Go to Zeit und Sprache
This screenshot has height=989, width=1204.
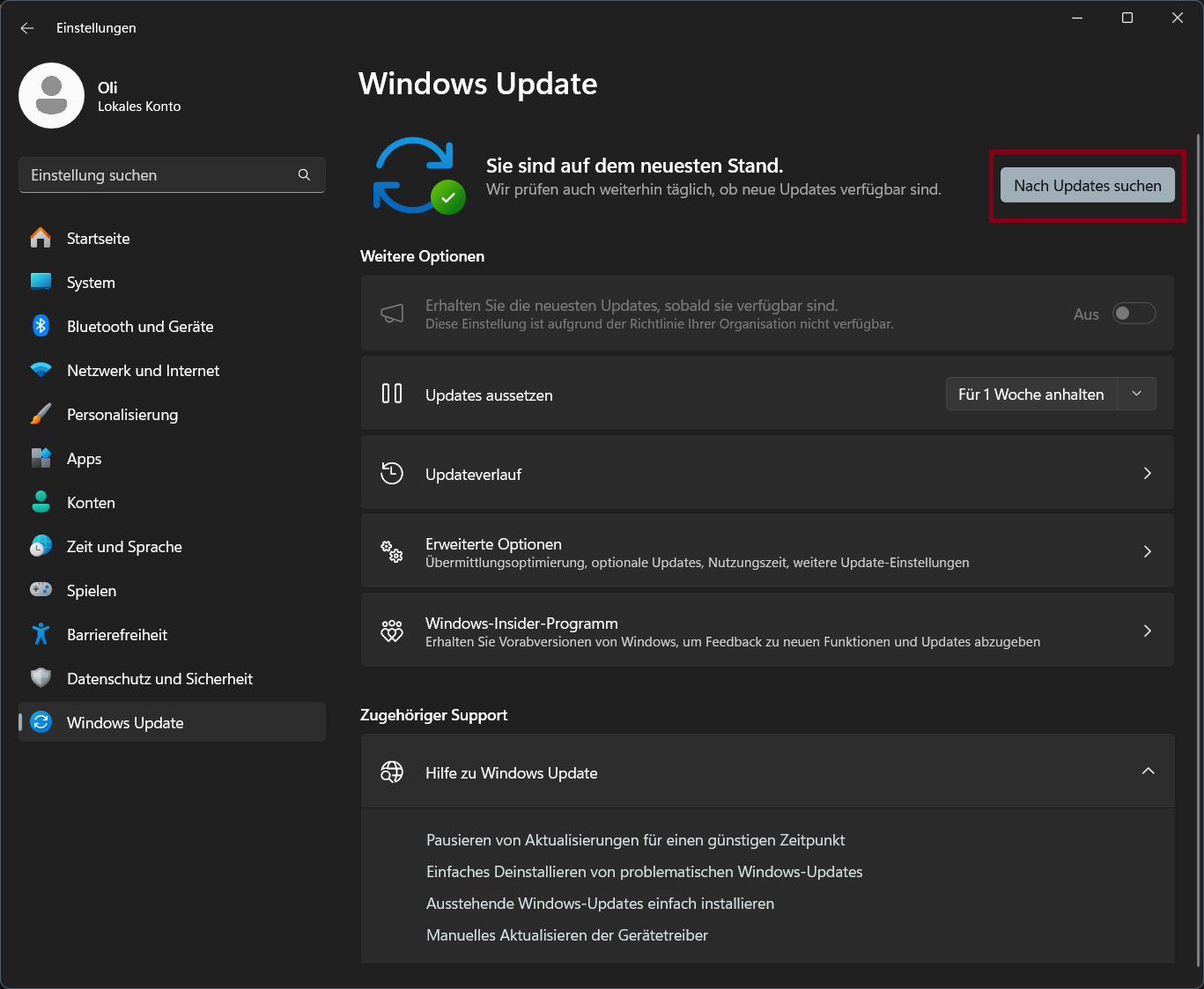172,547
